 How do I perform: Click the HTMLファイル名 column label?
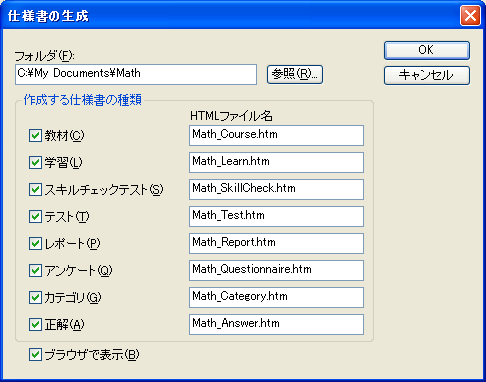(231, 116)
